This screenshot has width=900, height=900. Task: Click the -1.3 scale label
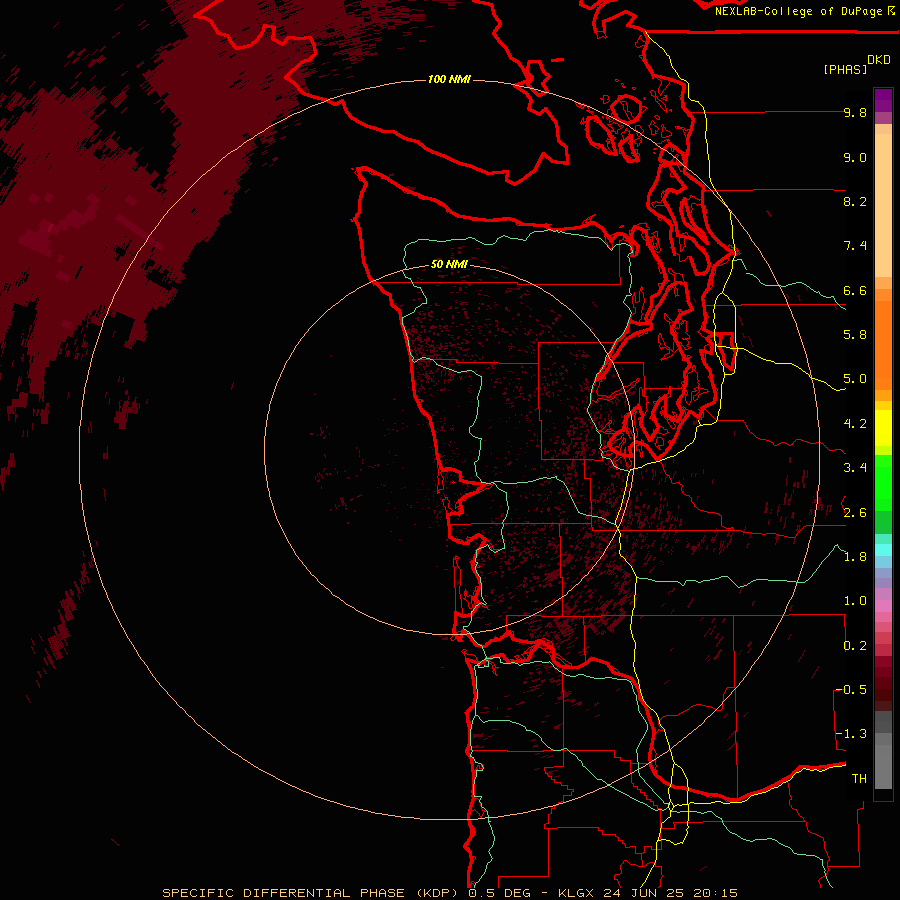[x=852, y=734]
